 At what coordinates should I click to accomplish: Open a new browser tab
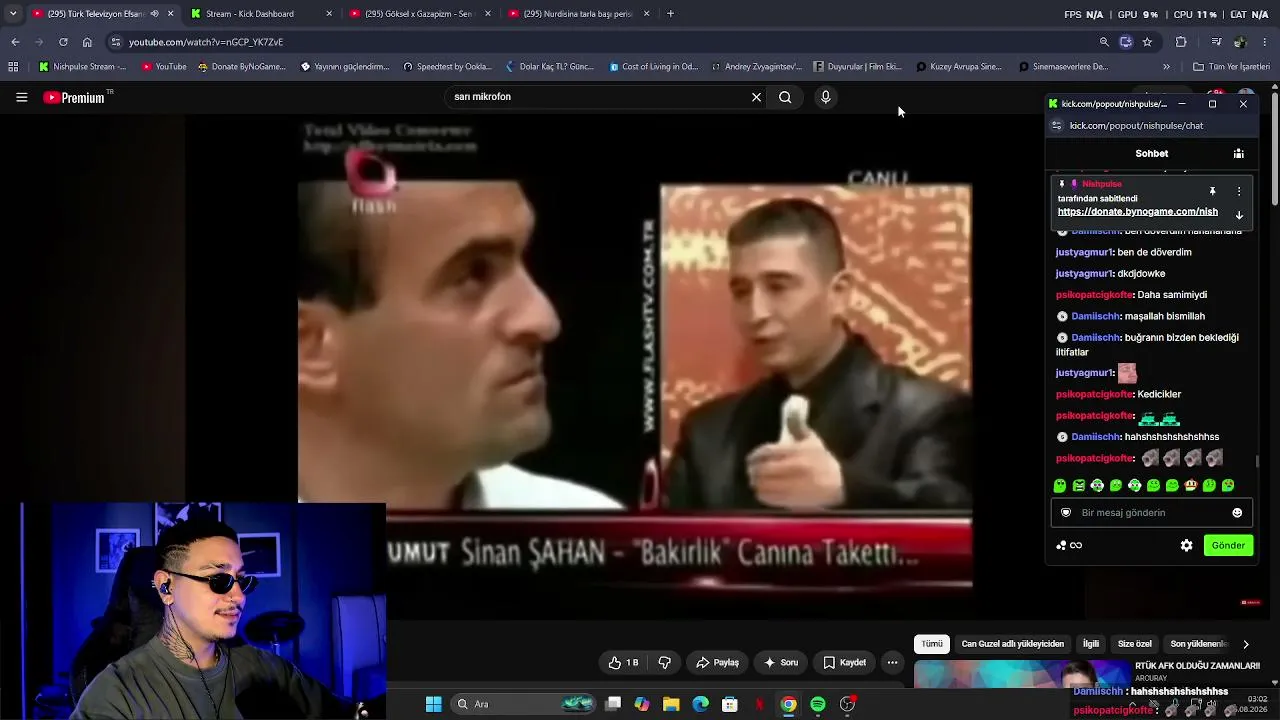coord(670,14)
